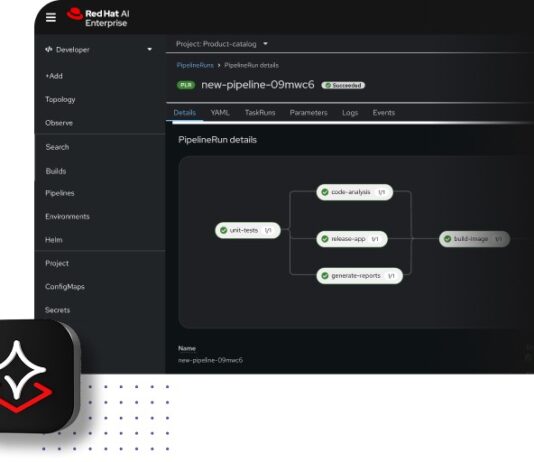This screenshot has width=534, height=462.
Task: Click the PLR resource badge
Action: pos(186,85)
